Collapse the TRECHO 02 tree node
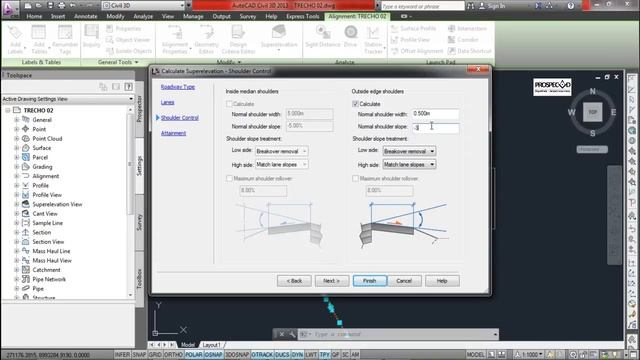The height and width of the screenshot is (360, 640). 7,110
